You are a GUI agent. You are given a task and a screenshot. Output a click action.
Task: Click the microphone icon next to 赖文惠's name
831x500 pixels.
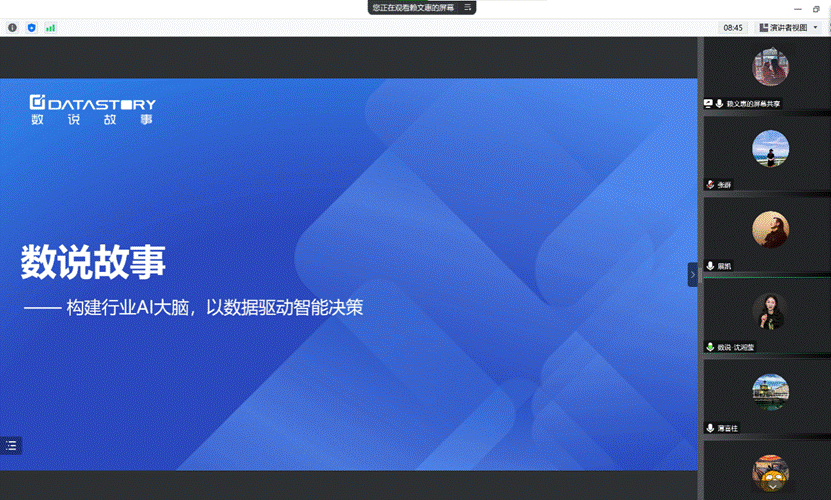(720, 103)
